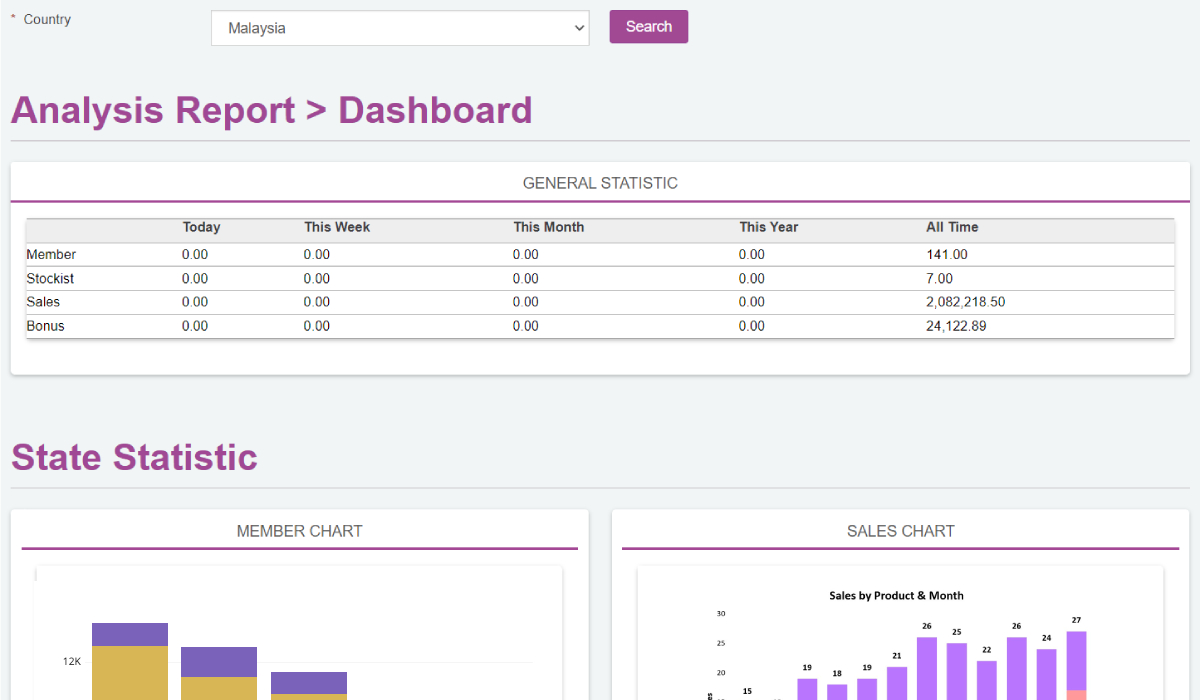Click the Sales All Time value 2,082,218.50
The image size is (1200, 700).
pos(966,302)
